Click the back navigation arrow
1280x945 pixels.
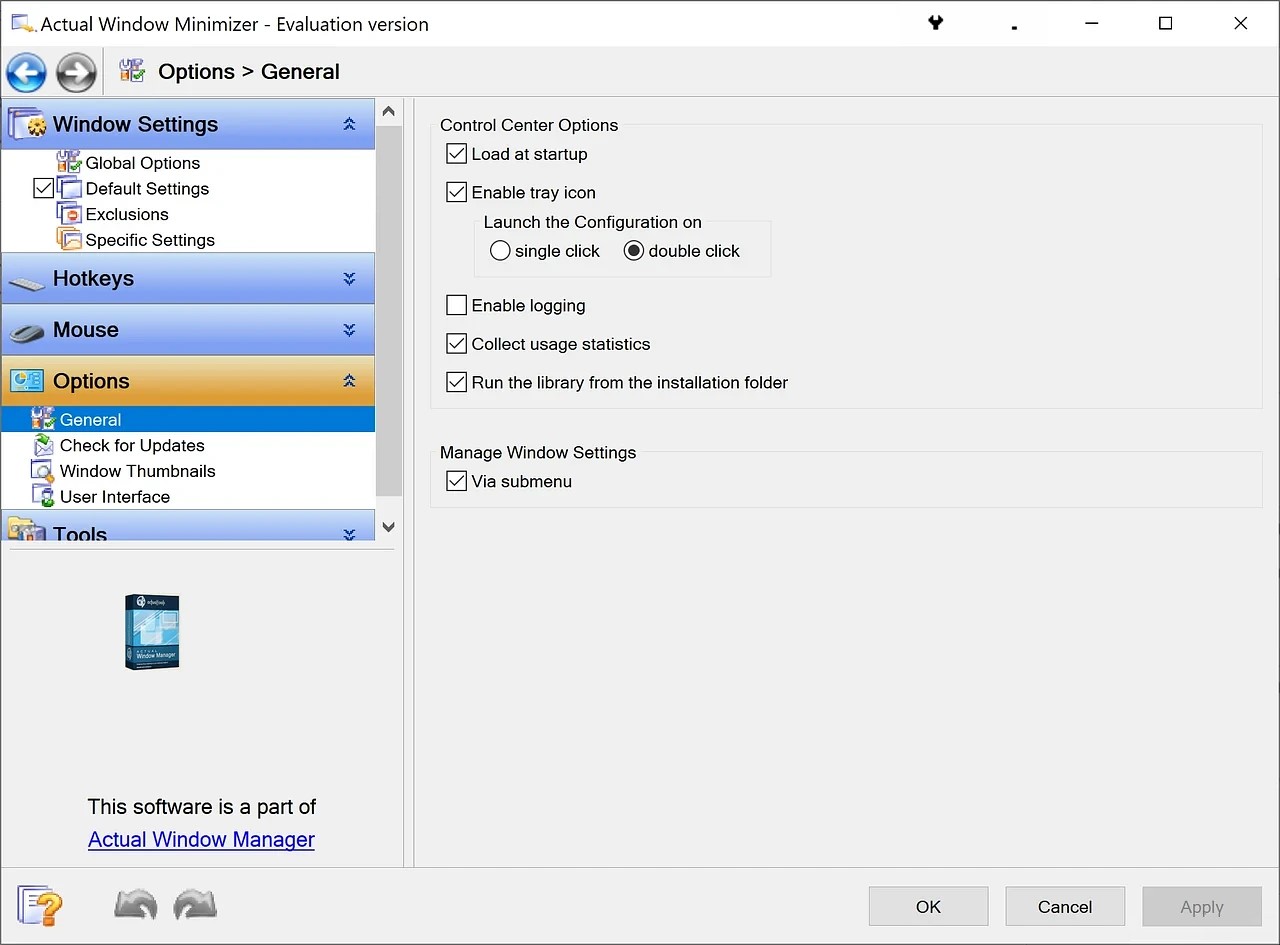[26, 72]
